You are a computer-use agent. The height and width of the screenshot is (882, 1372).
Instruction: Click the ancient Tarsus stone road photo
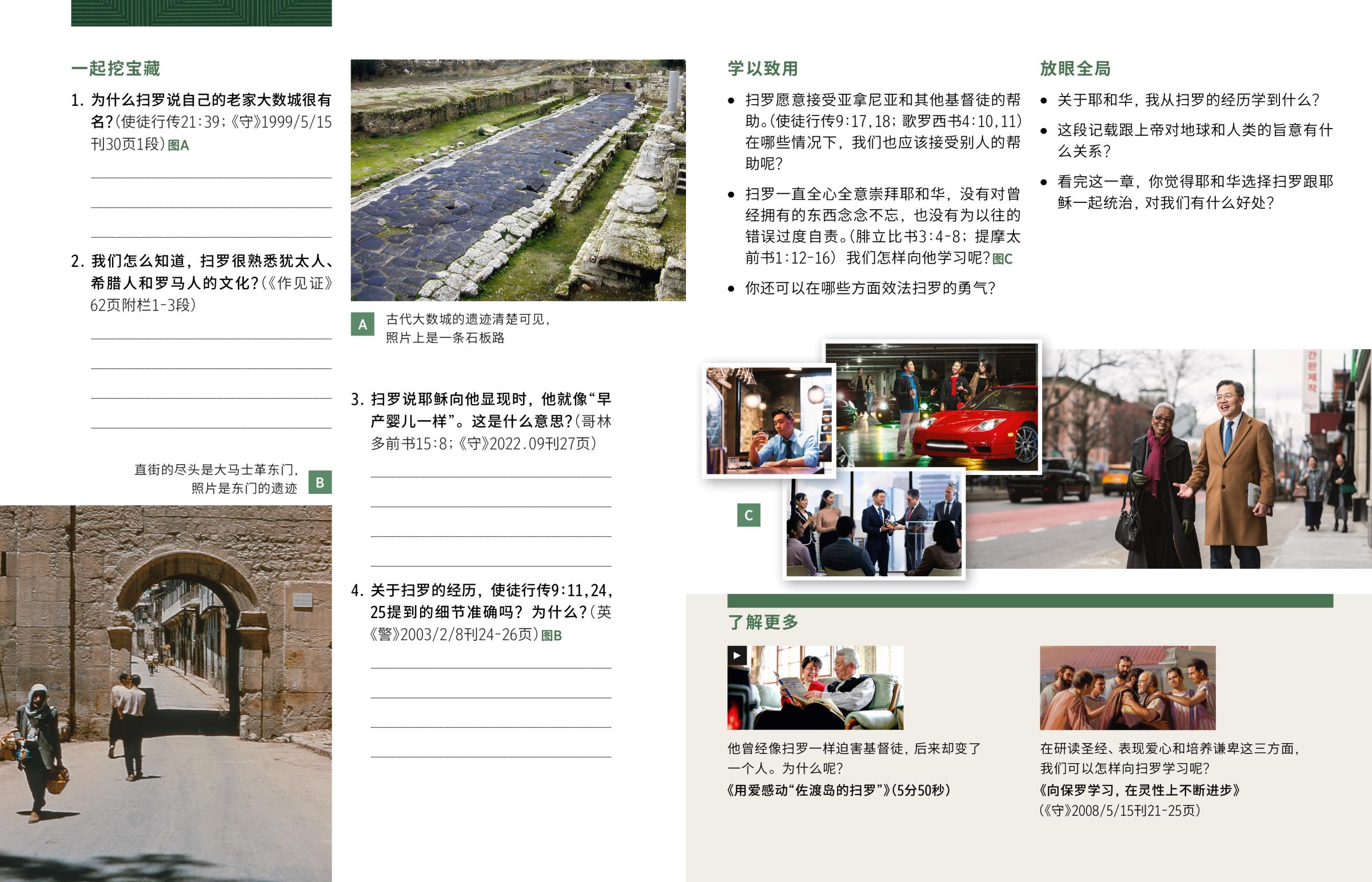coord(518,180)
